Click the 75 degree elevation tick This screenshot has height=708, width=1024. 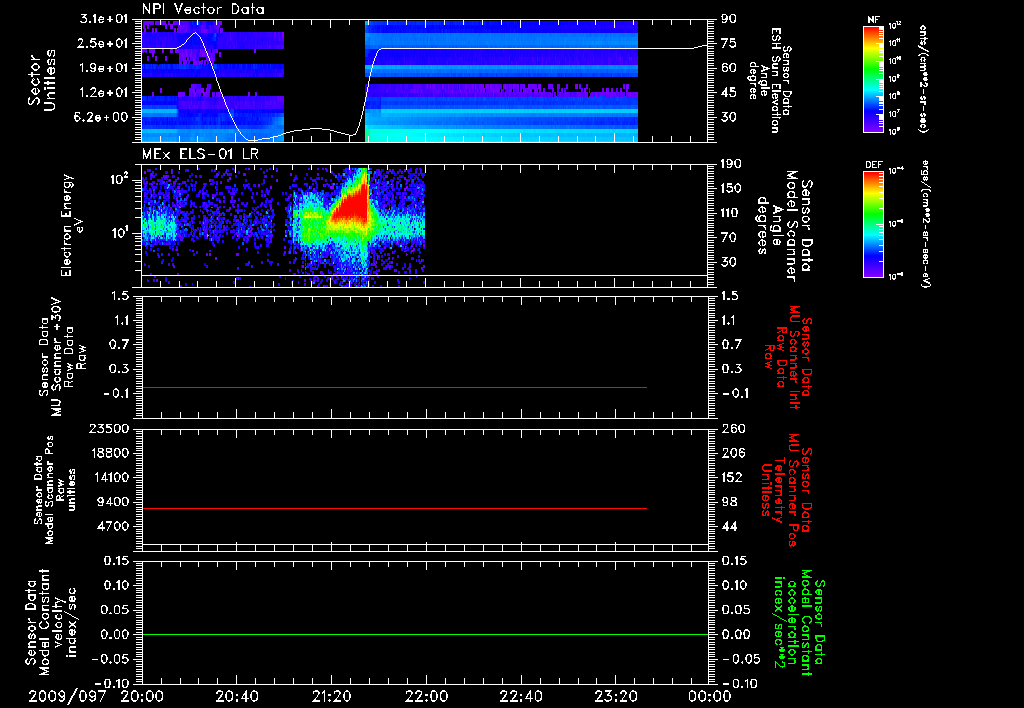pyautogui.click(x=729, y=43)
